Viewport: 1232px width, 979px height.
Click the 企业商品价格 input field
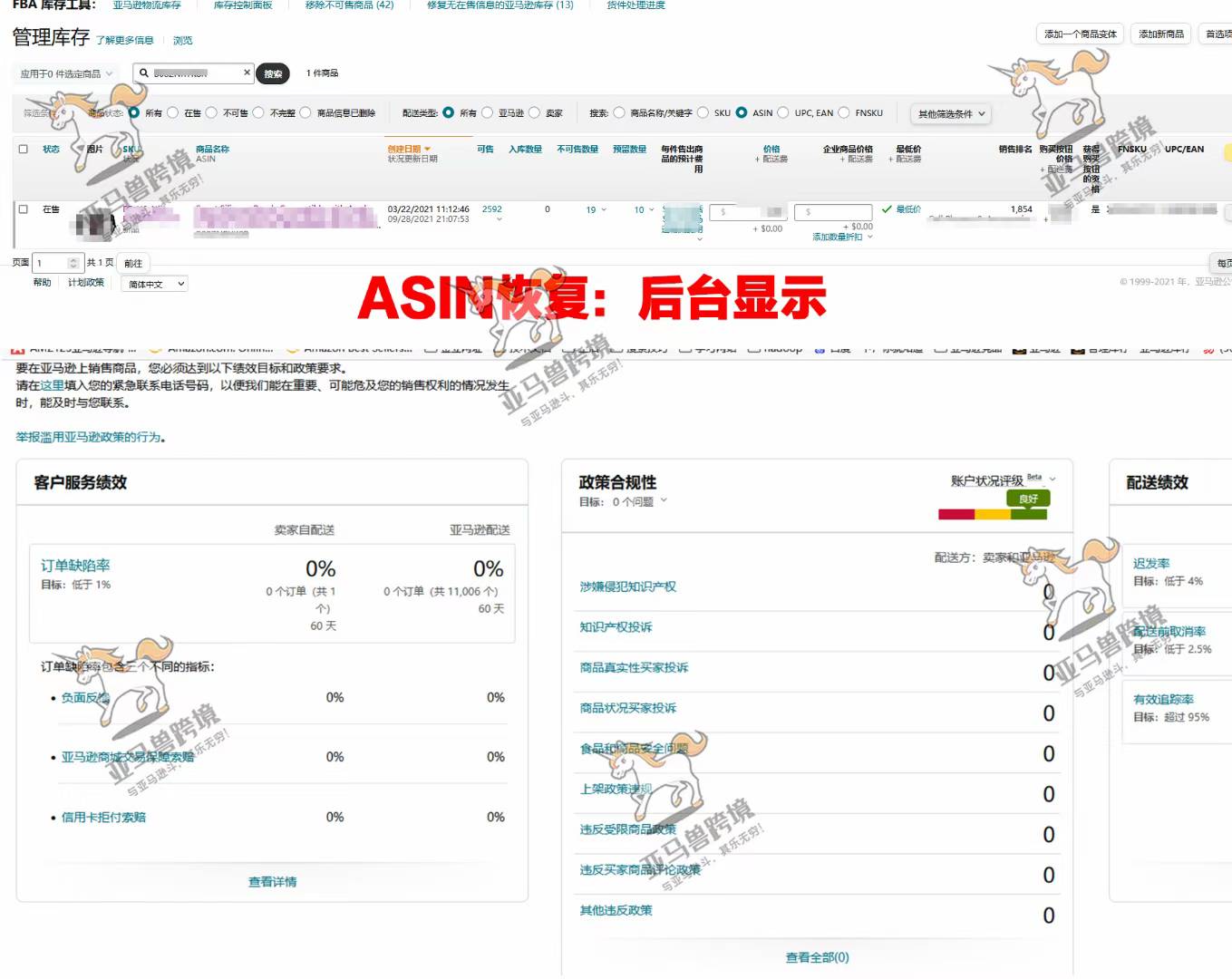[833, 212]
